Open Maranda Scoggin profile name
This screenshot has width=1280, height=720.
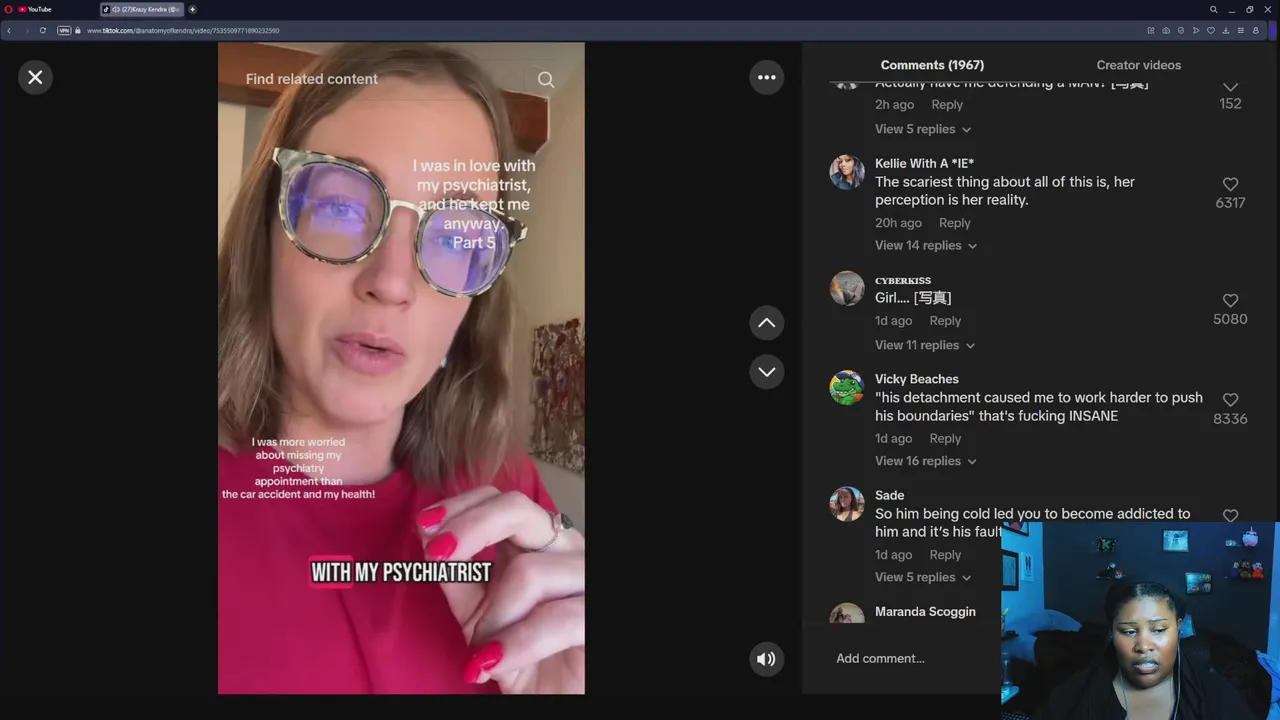coord(925,611)
